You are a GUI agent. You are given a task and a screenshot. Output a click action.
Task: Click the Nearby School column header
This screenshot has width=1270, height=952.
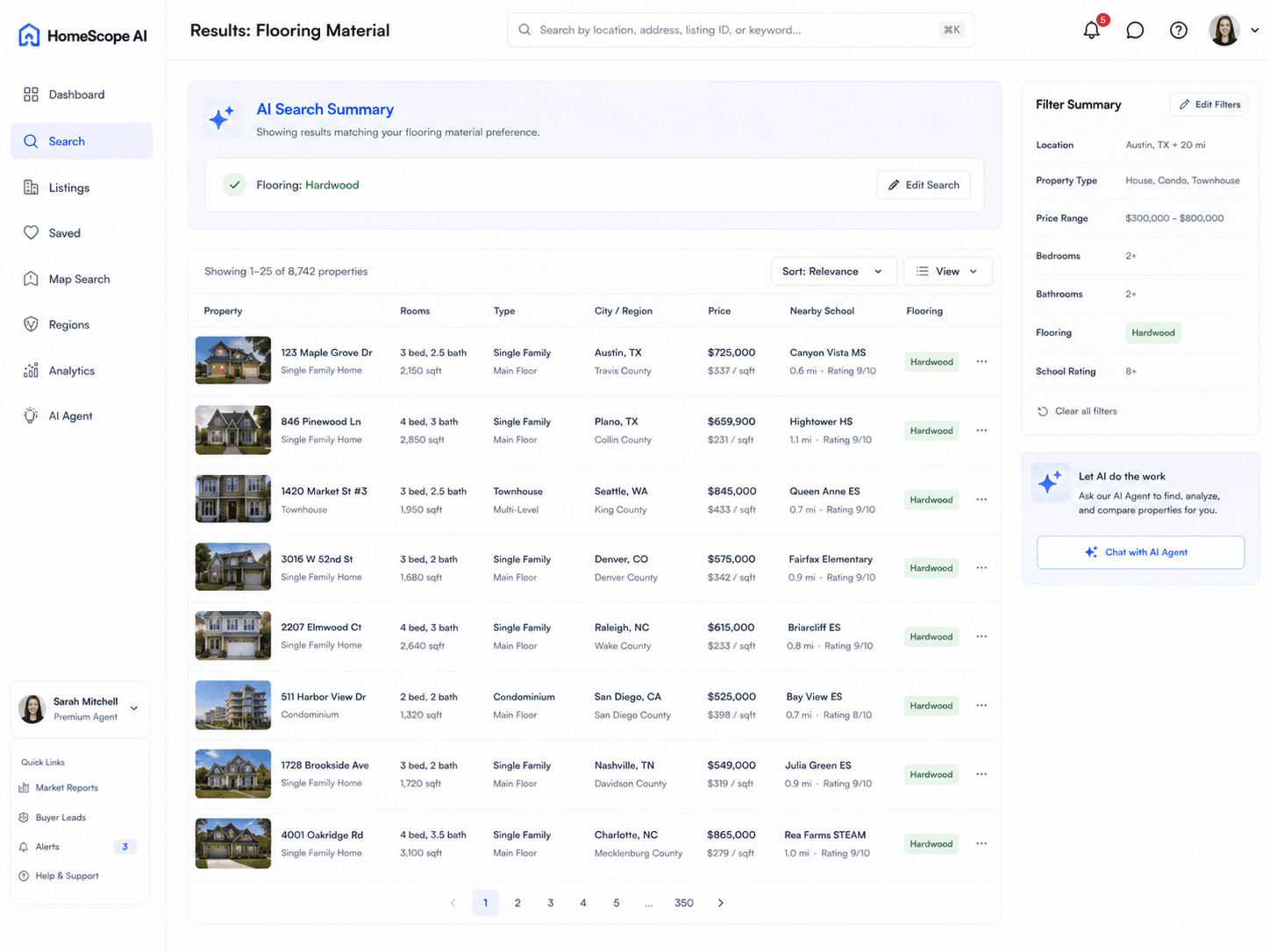[822, 311]
